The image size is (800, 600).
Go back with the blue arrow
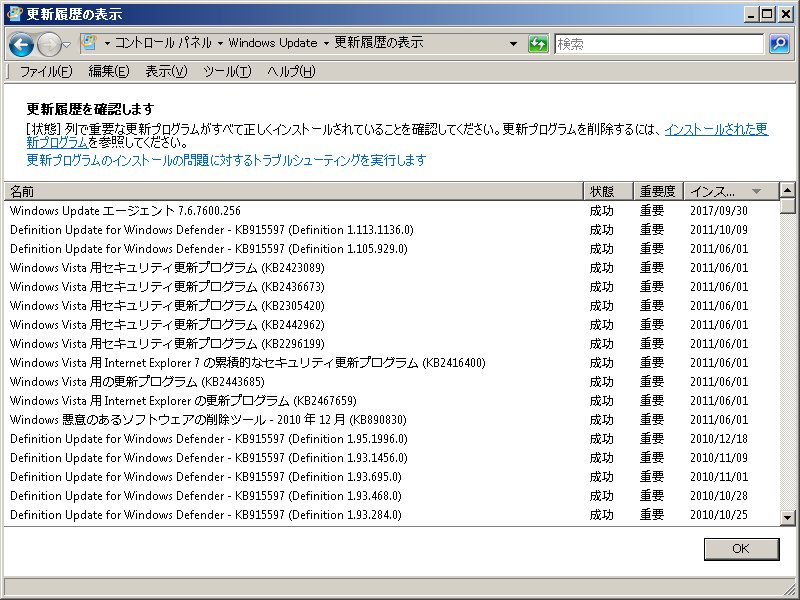[x=21, y=45]
